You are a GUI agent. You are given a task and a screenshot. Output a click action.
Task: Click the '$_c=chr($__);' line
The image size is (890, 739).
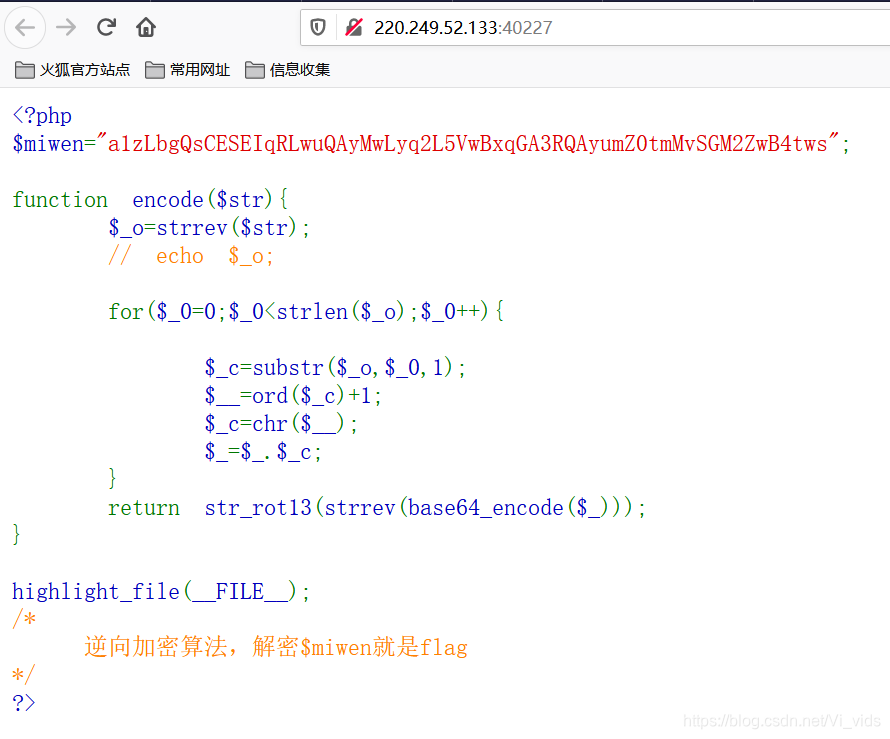coord(281,424)
